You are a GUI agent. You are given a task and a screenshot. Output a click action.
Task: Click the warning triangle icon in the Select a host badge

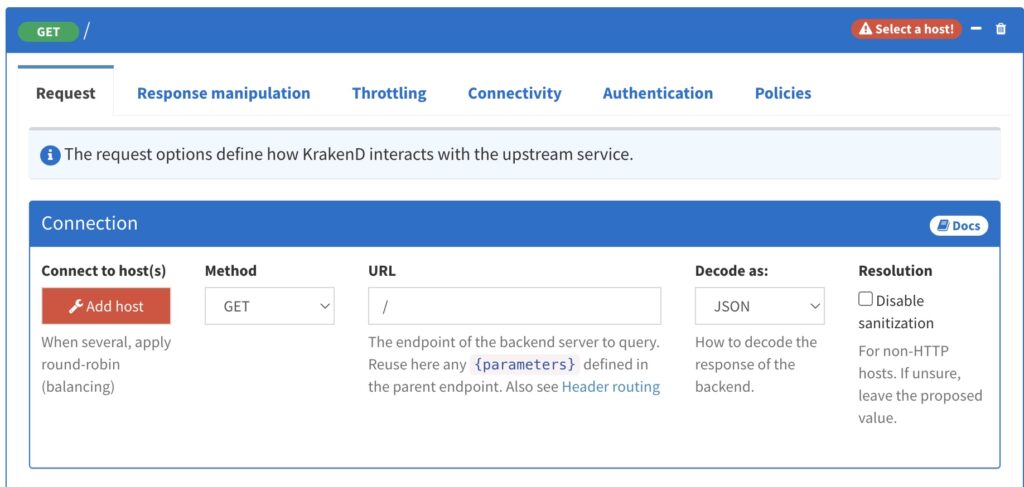tap(865, 29)
